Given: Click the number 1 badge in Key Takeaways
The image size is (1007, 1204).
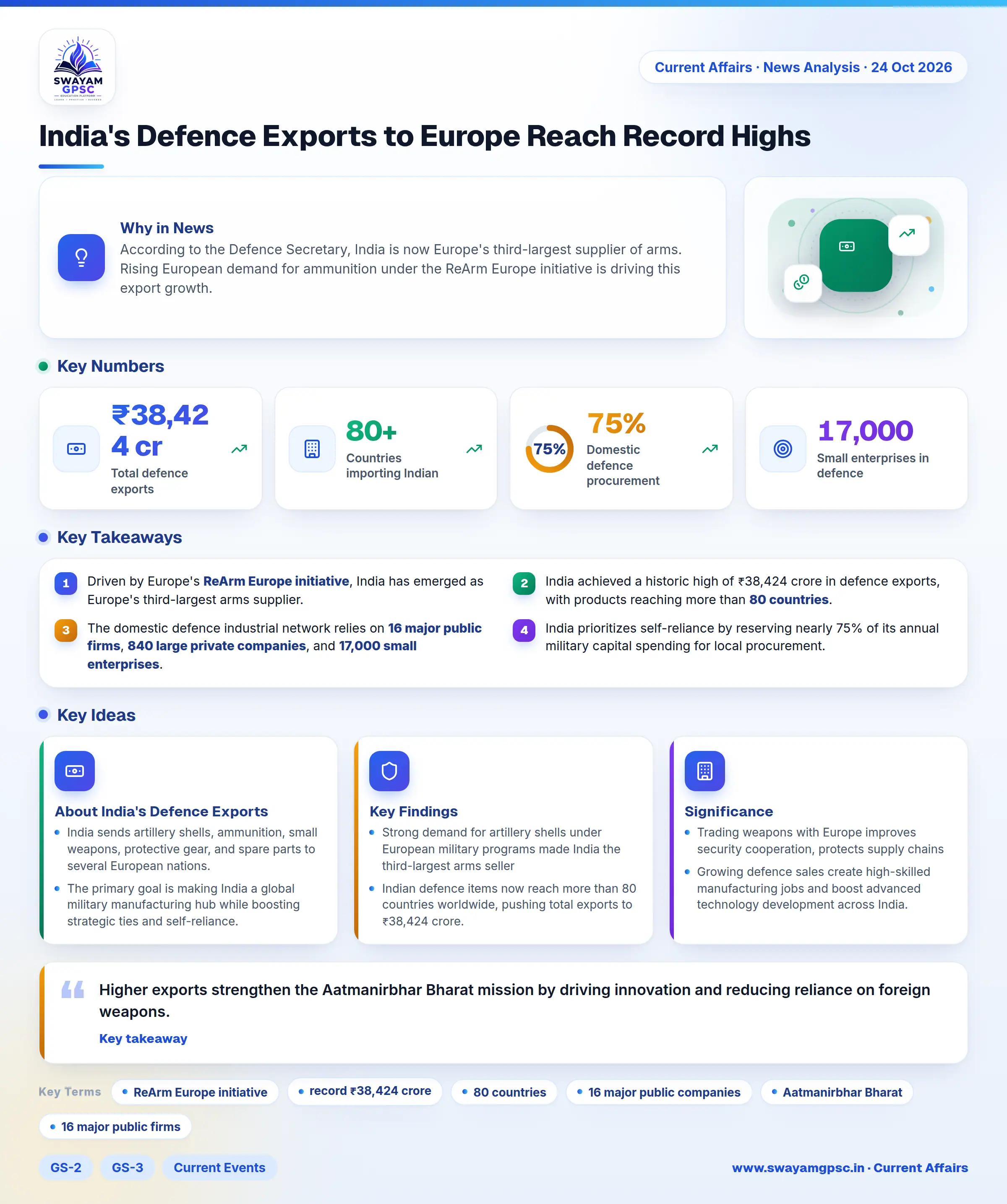Looking at the screenshot, I should click(x=66, y=583).
